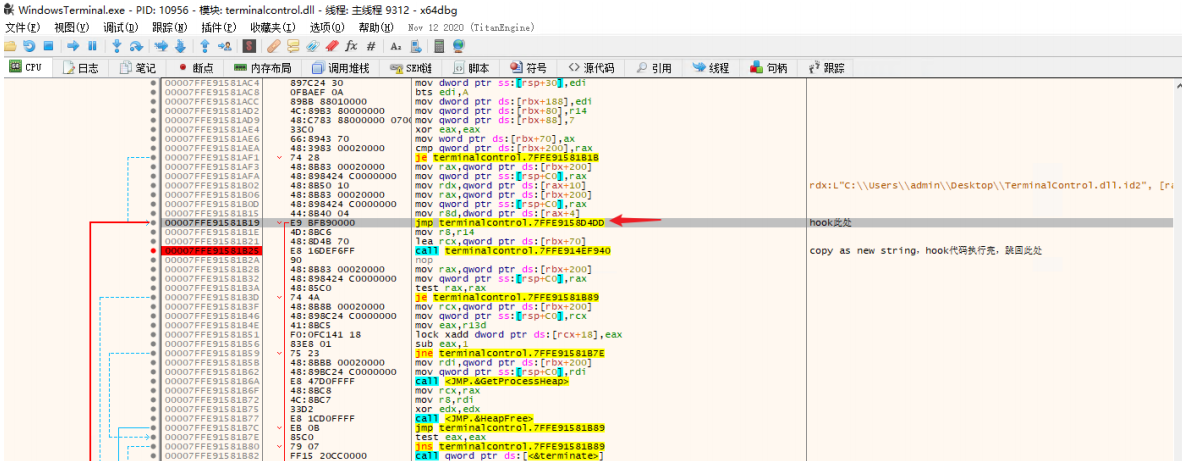Toggle breakpoint dot beside the HeapFree call
Screen dimensions: 1182x461
[x=153, y=418]
